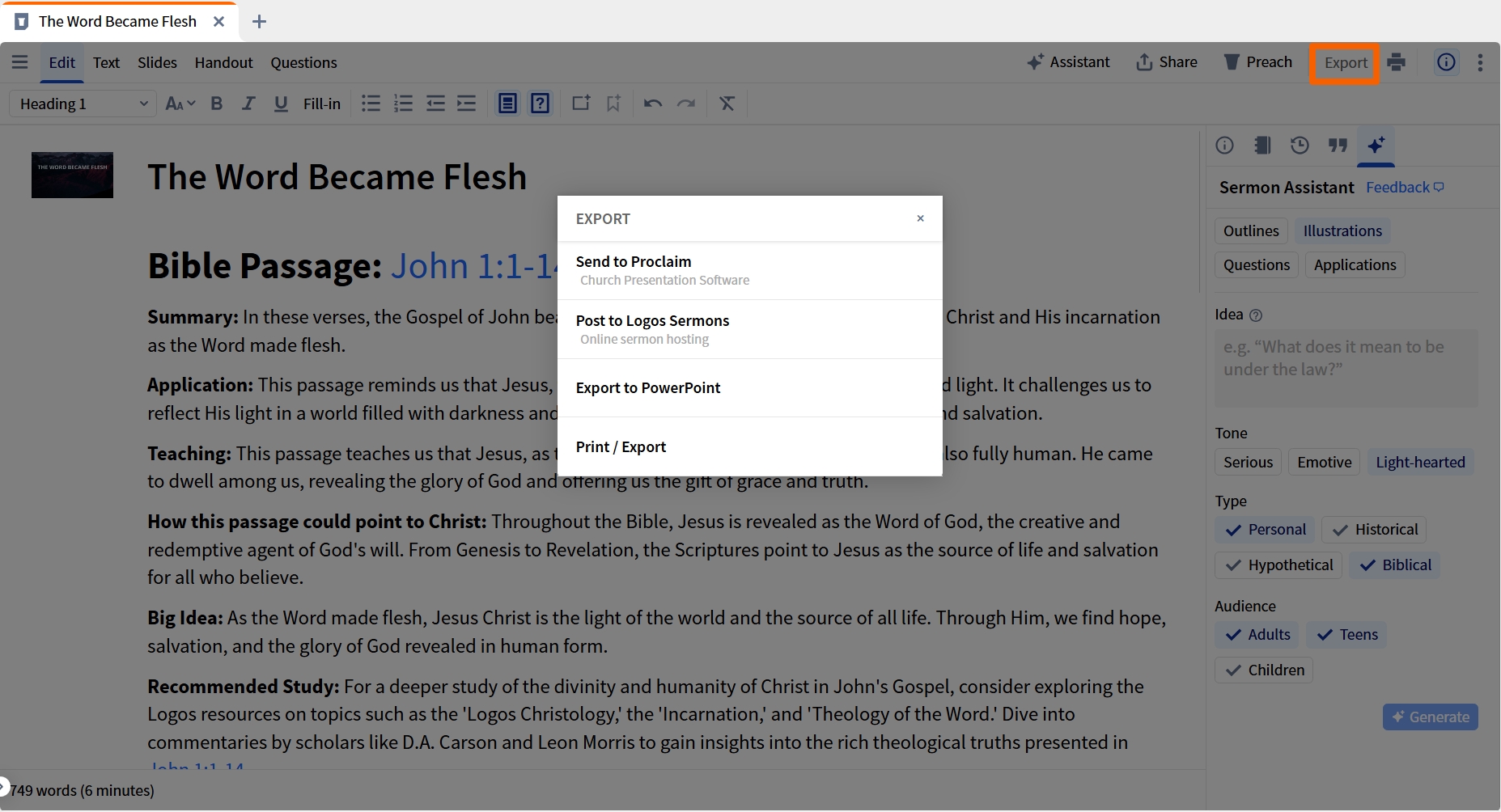The height and width of the screenshot is (812, 1501).
Task: Select the Light-hearted tone
Action: tap(1420, 463)
